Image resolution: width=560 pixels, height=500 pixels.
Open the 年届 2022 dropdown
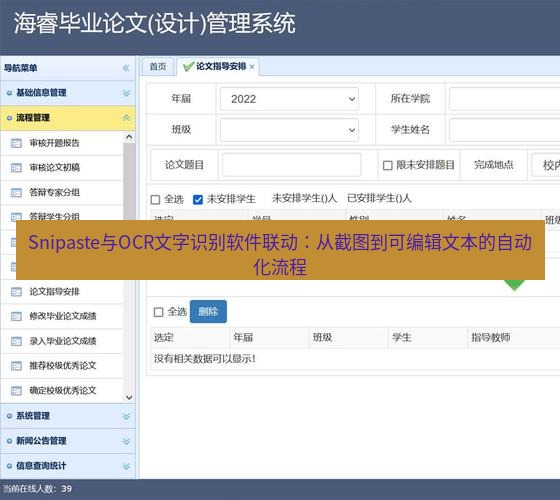click(289, 99)
